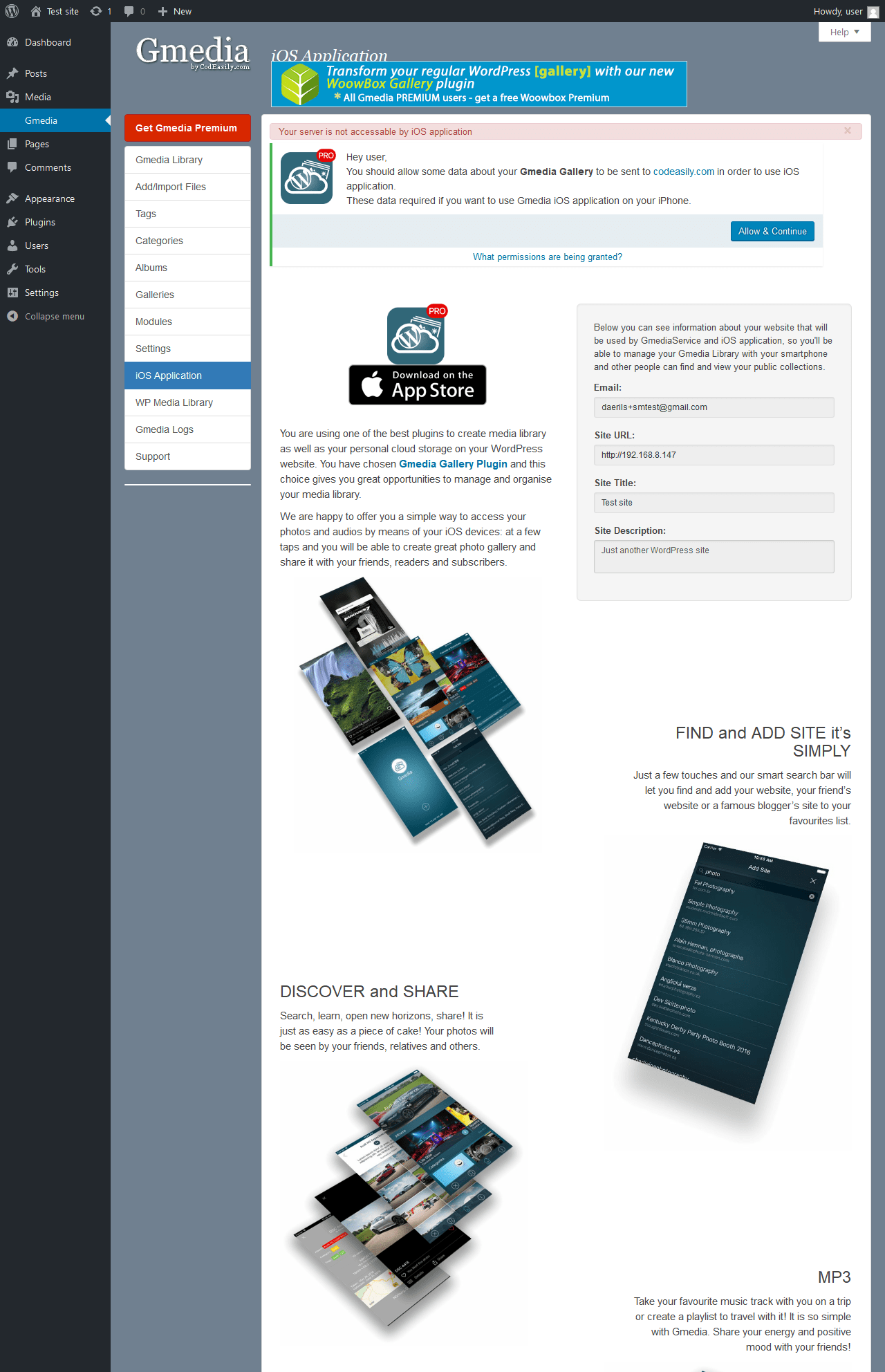This screenshot has height=1372, width=885.
Task: Dismiss the server not accessible alert
Action: coord(848,131)
